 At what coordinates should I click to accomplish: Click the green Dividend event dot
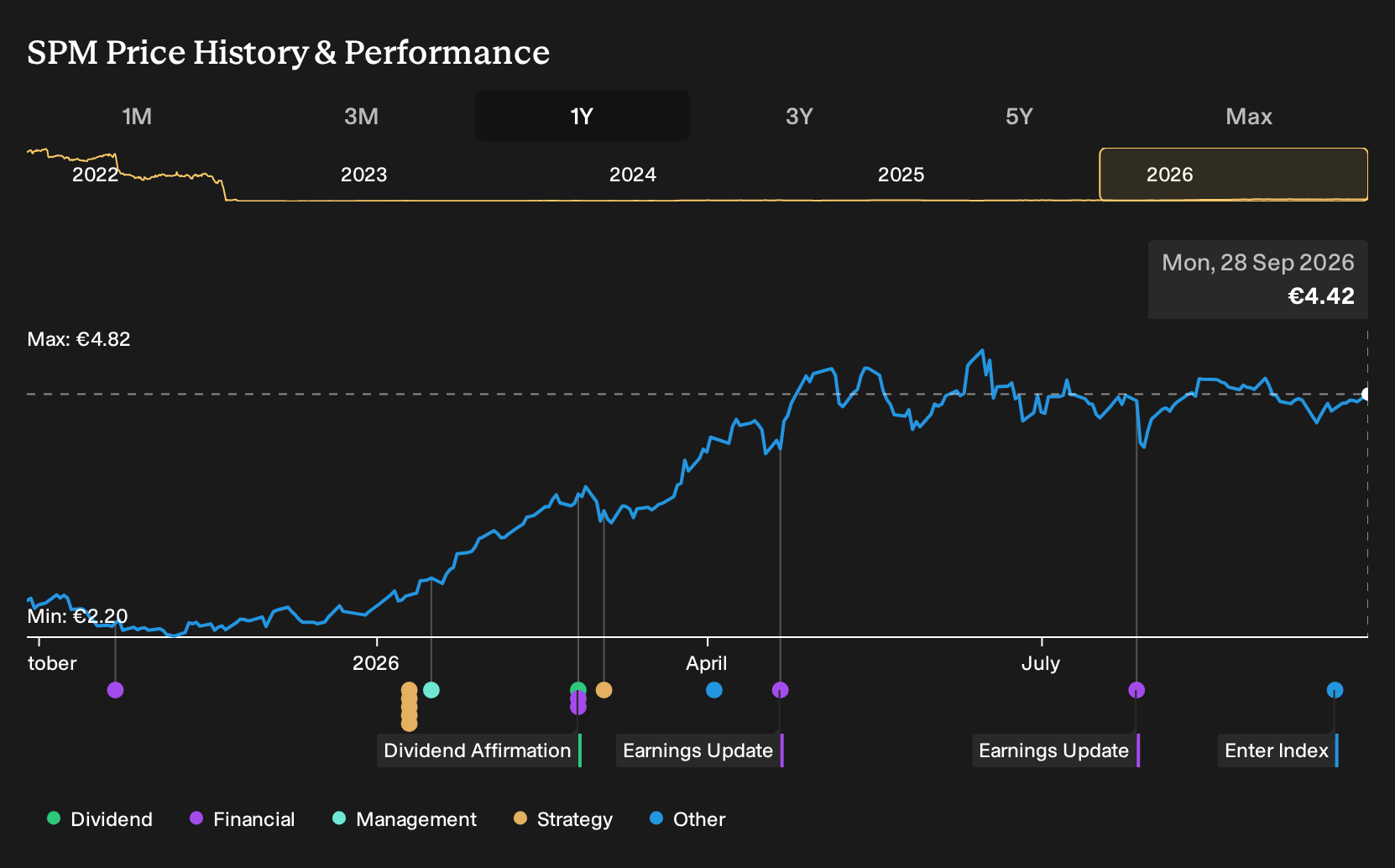578,688
